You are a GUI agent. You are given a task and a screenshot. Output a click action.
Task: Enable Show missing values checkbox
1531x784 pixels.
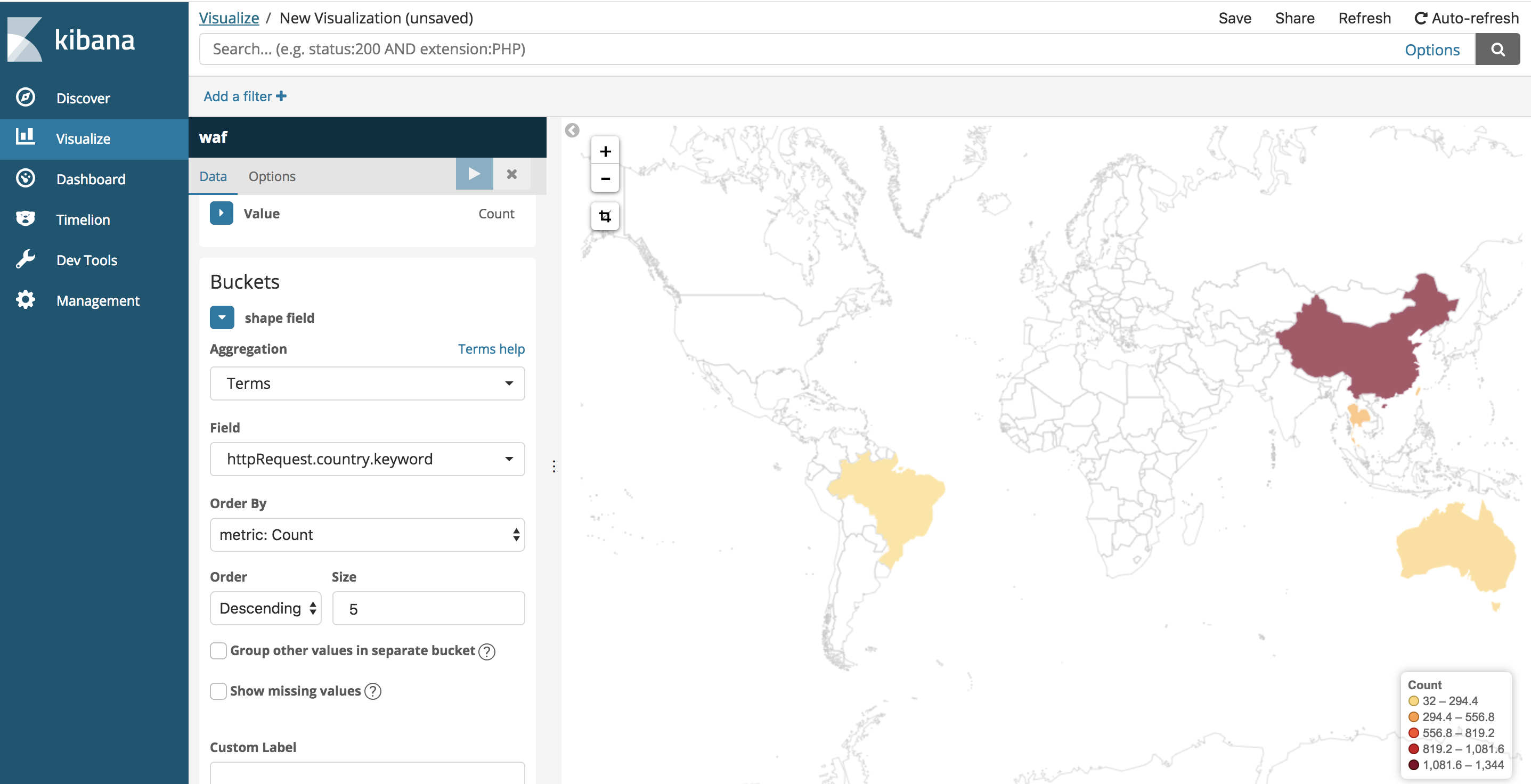pos(218,691)
